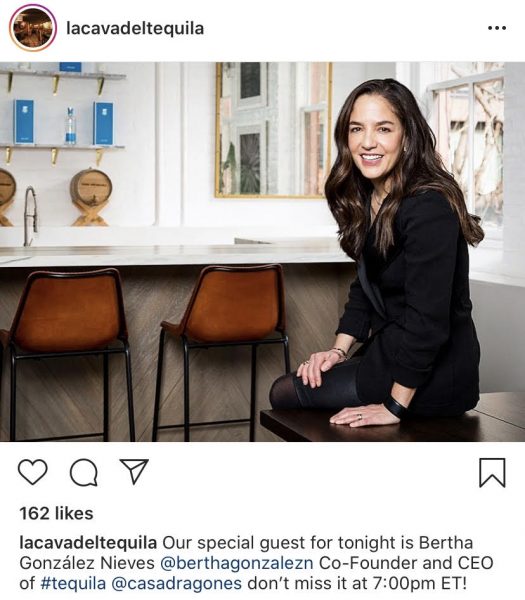Open lacavadeltequila username in the caption

[x=88, y=543]
